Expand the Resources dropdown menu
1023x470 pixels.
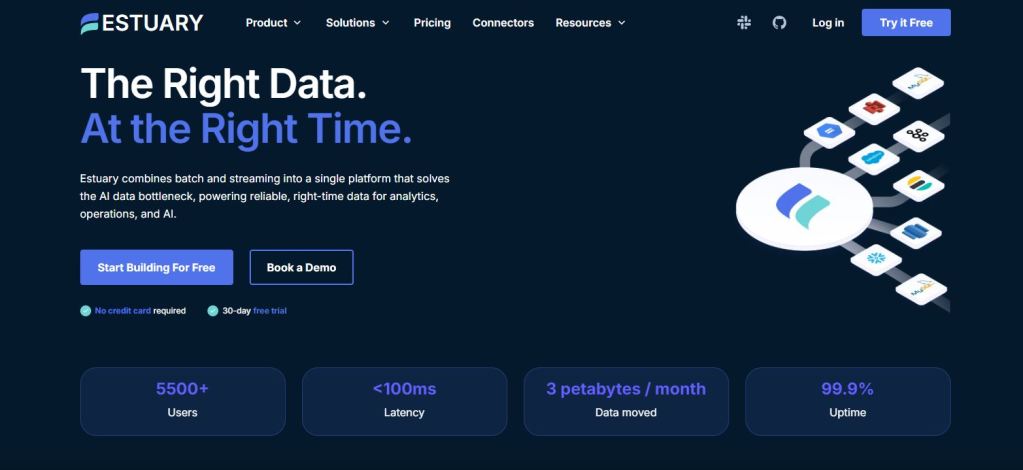coord(590,23)
